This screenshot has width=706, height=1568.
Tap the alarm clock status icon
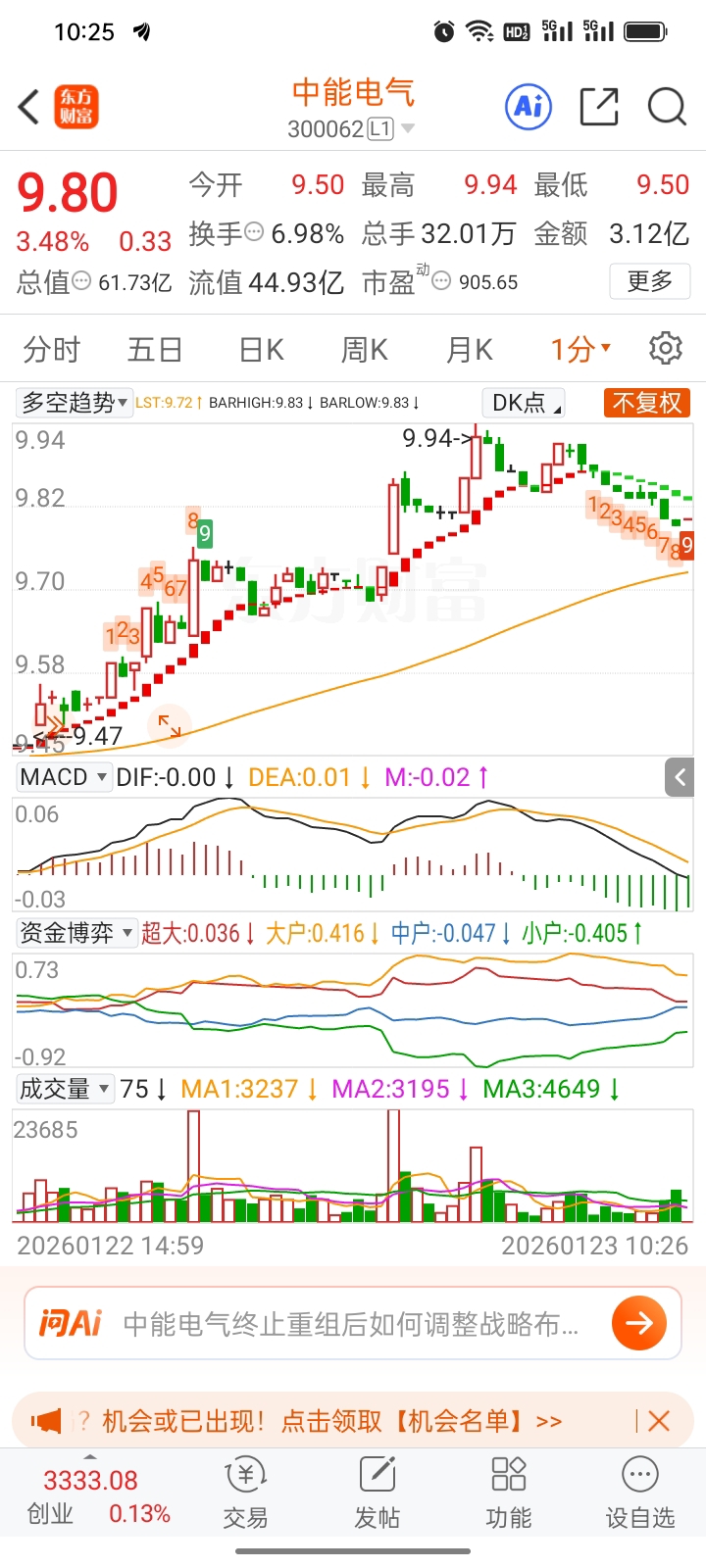pyautogui.click(x=444, y=31)
